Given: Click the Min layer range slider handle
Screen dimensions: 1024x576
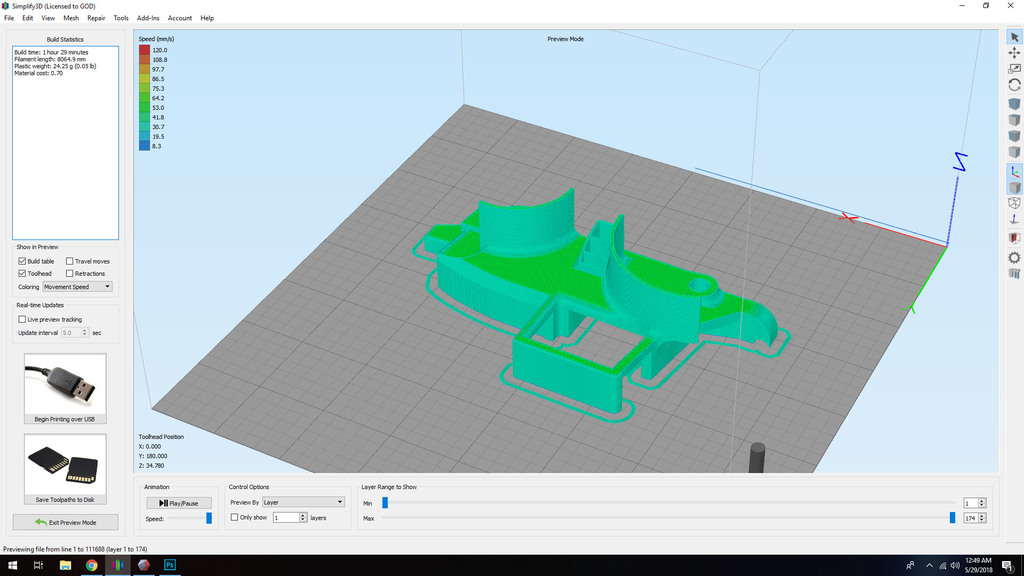Looking at the screenshot, I should [x=385, y=502].
